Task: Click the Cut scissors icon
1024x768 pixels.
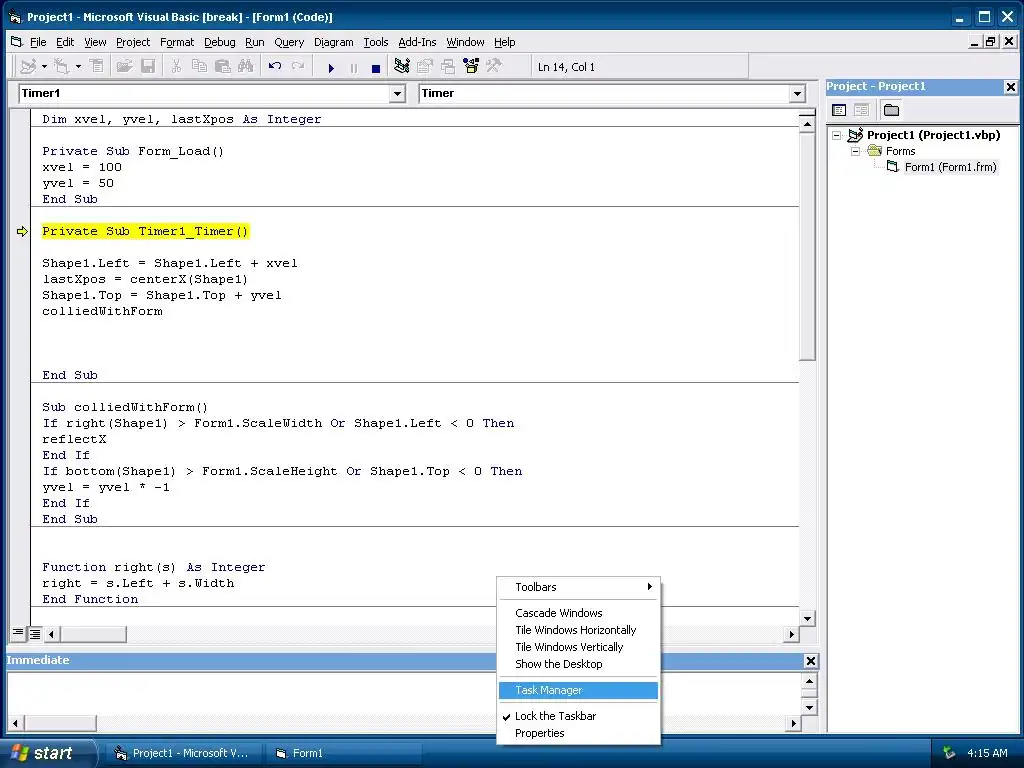Action: tap(176, 66)
